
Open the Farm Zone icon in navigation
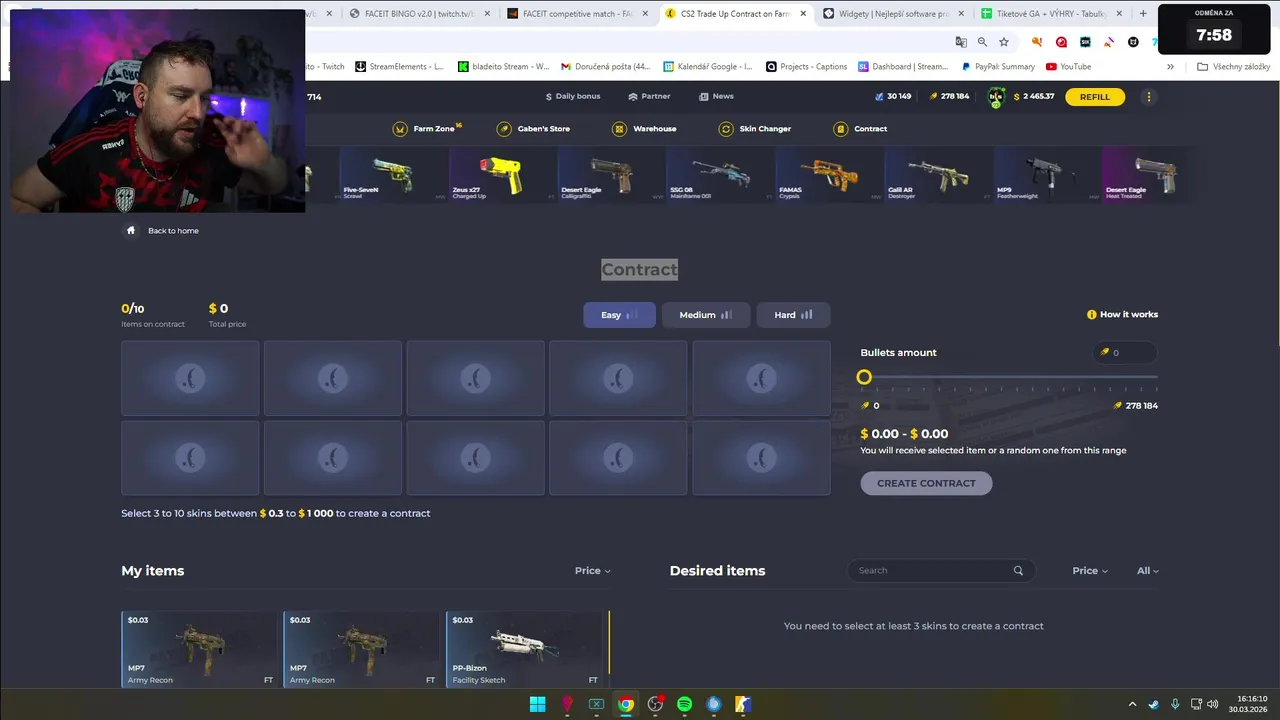(400, 129)
